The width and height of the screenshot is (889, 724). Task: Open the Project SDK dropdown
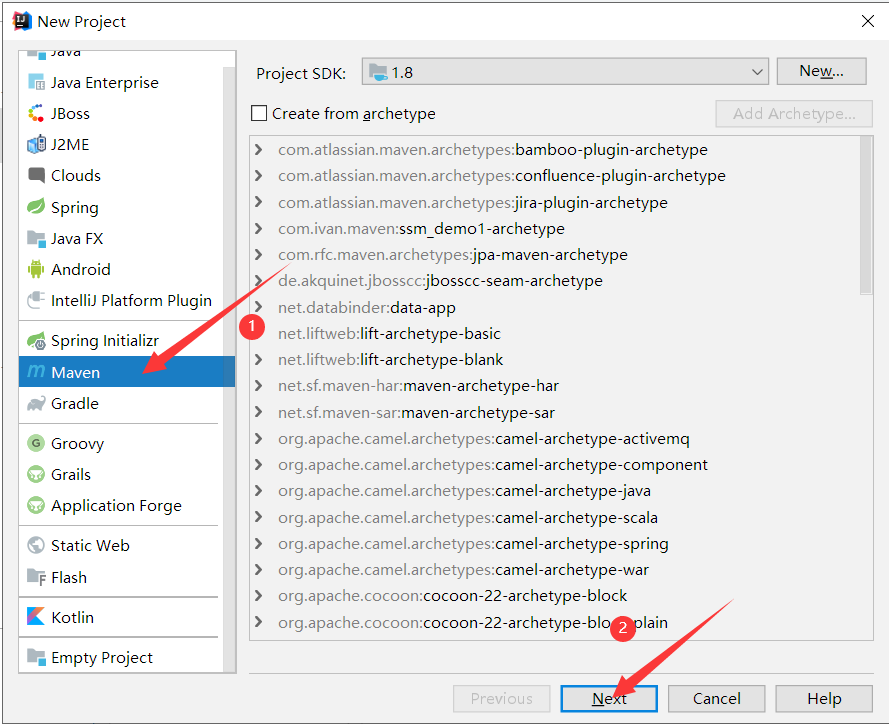pos(565,72)
